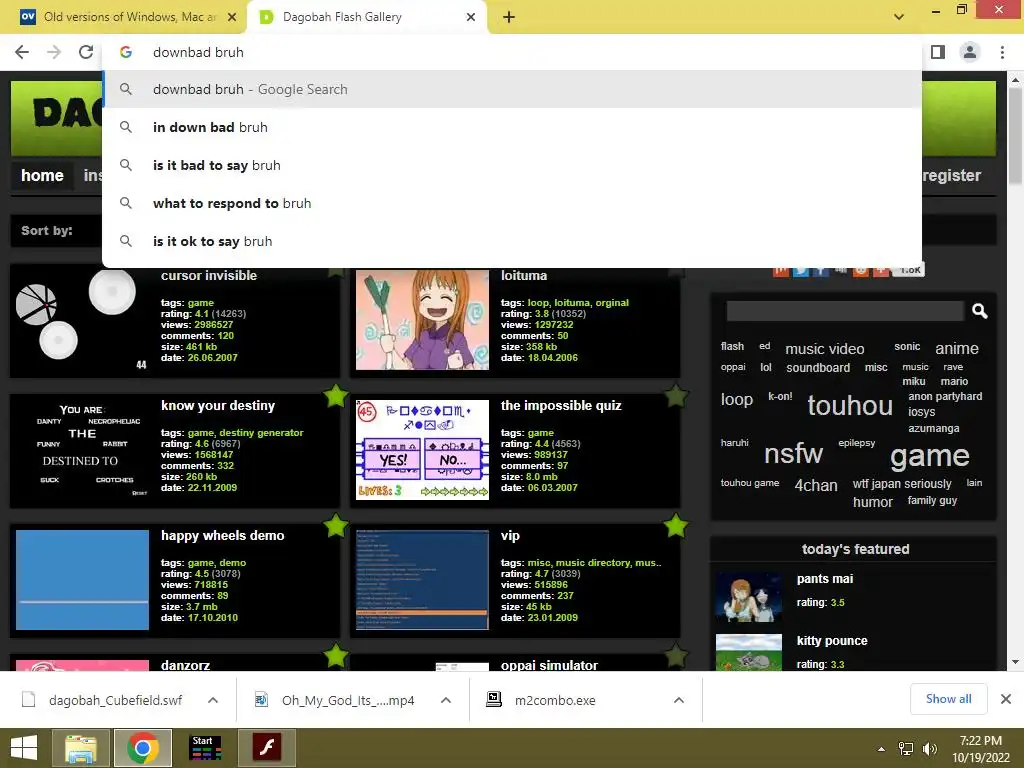The image size is (1024, 768).
Task: Click the 'touhou' tag in tag cloud
Action: (850, 406)
